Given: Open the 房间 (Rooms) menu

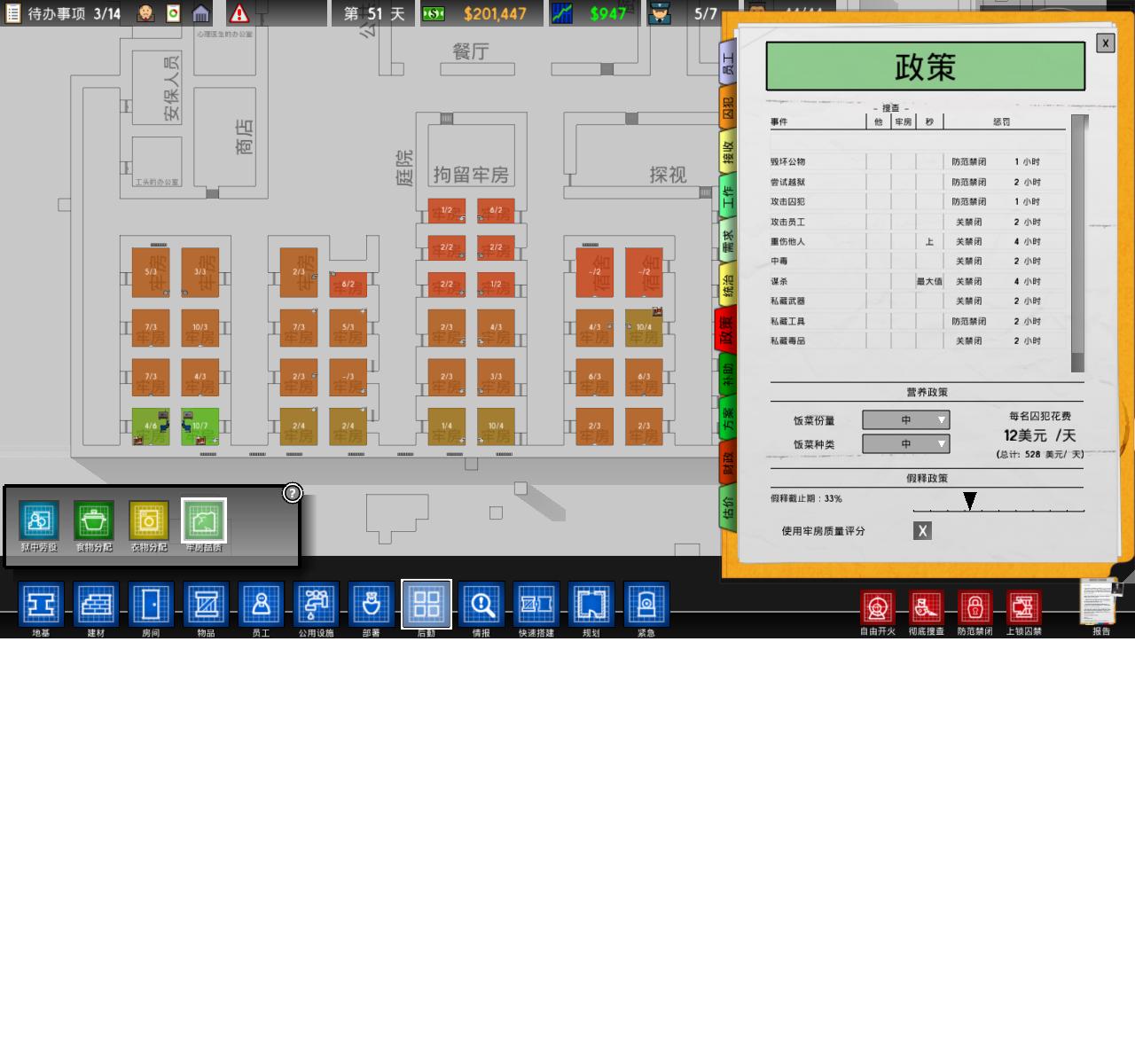Looking at the screenshot, I should (151, 605).
